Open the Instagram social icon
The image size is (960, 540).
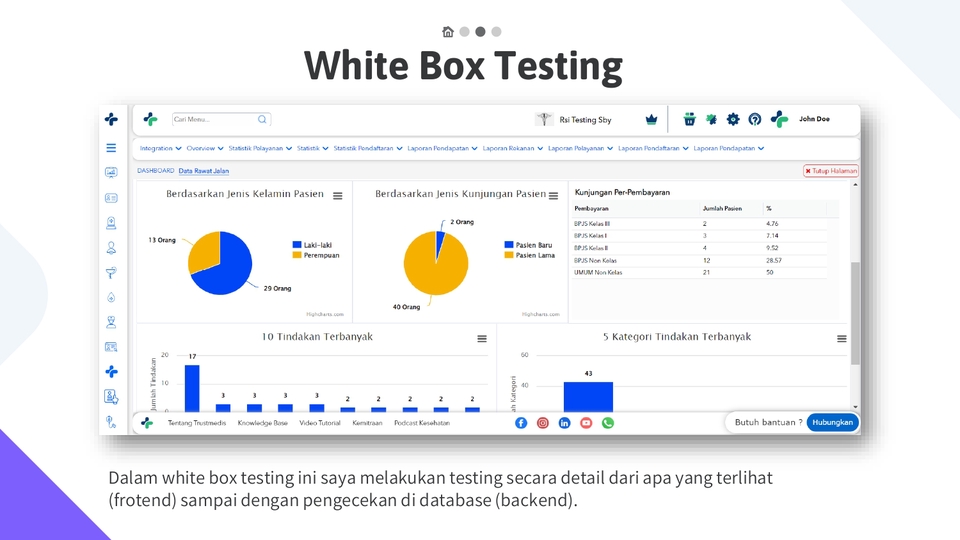[543, 423]
